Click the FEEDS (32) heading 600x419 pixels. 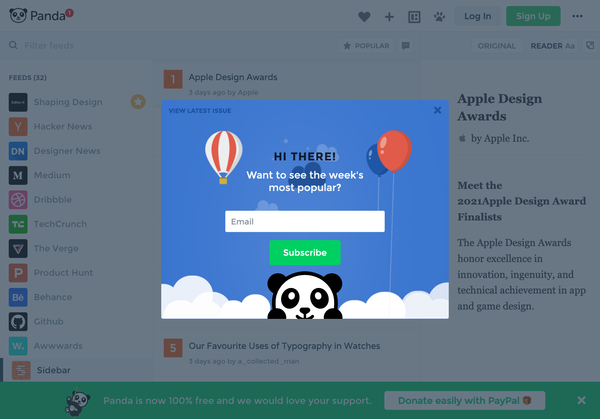(28, 78)
